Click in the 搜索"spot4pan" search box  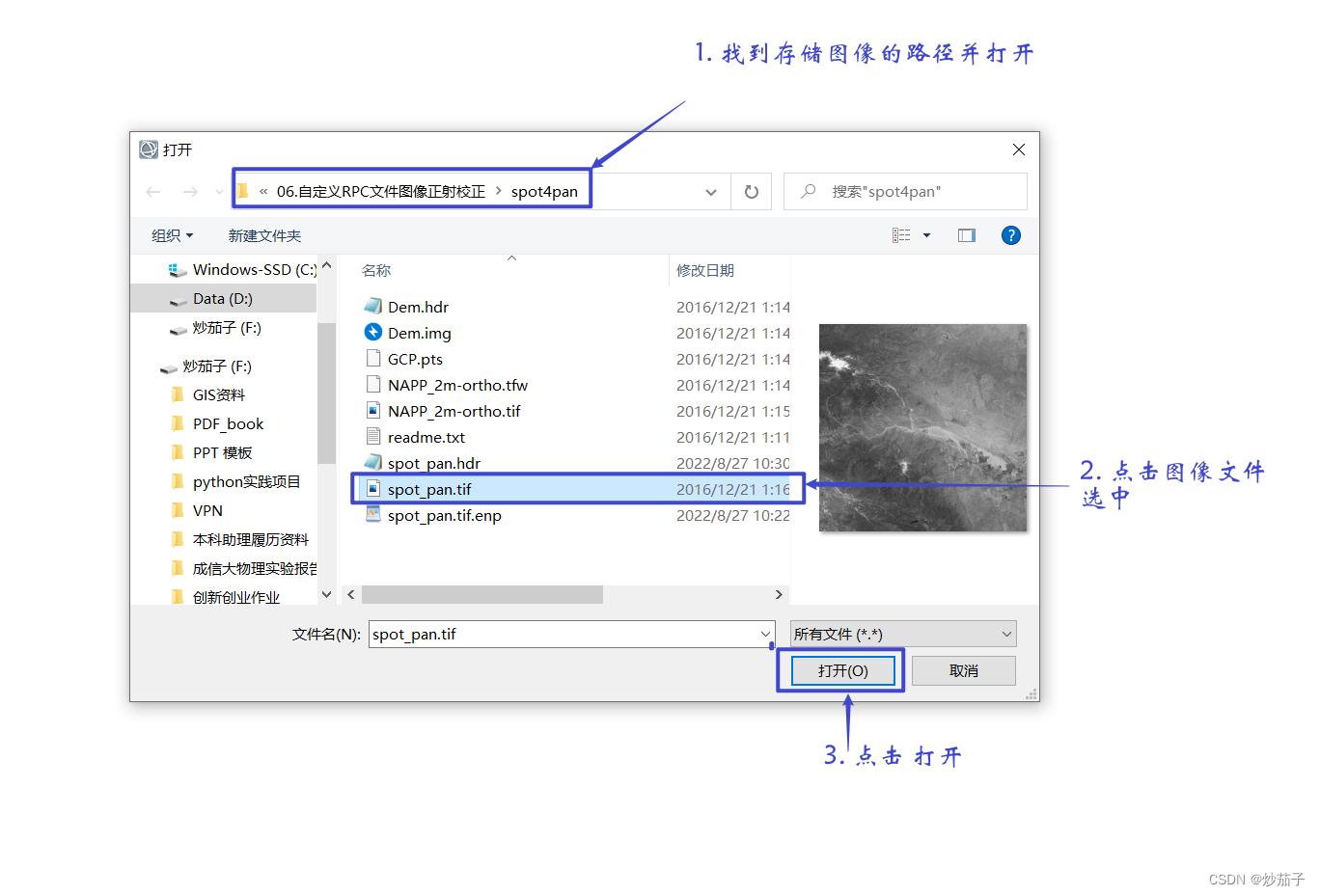pos(905,192)
